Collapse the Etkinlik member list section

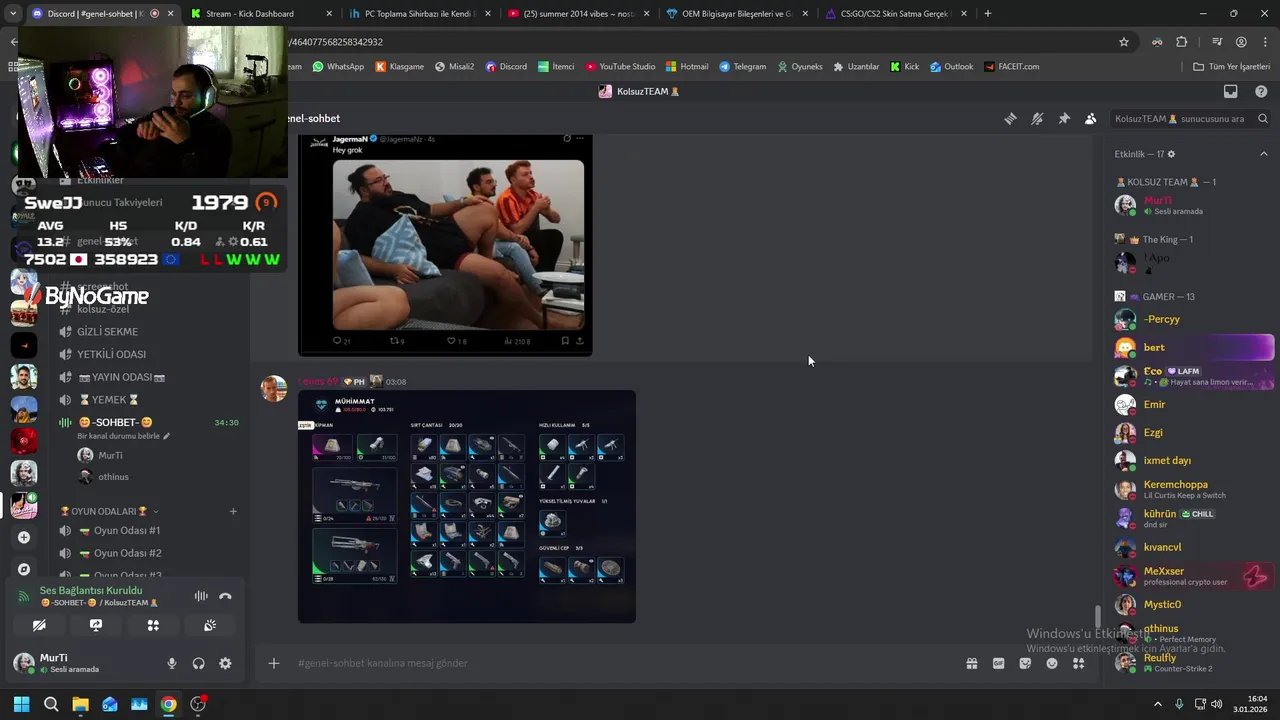1263,154
